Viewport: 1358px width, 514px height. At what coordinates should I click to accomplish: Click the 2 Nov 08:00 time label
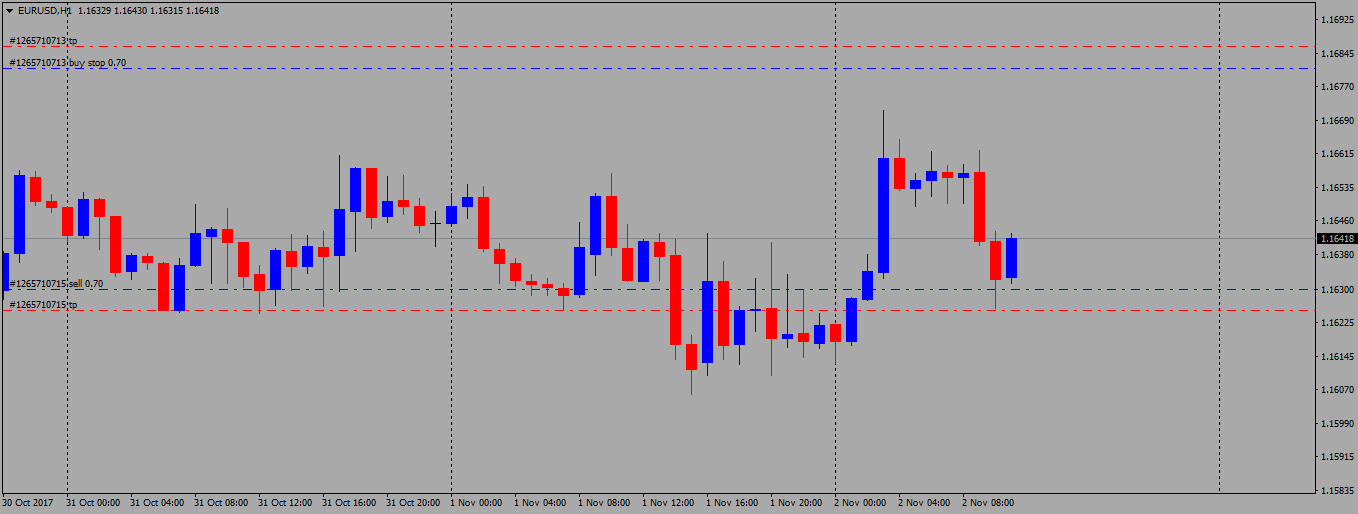click(988, 503)
